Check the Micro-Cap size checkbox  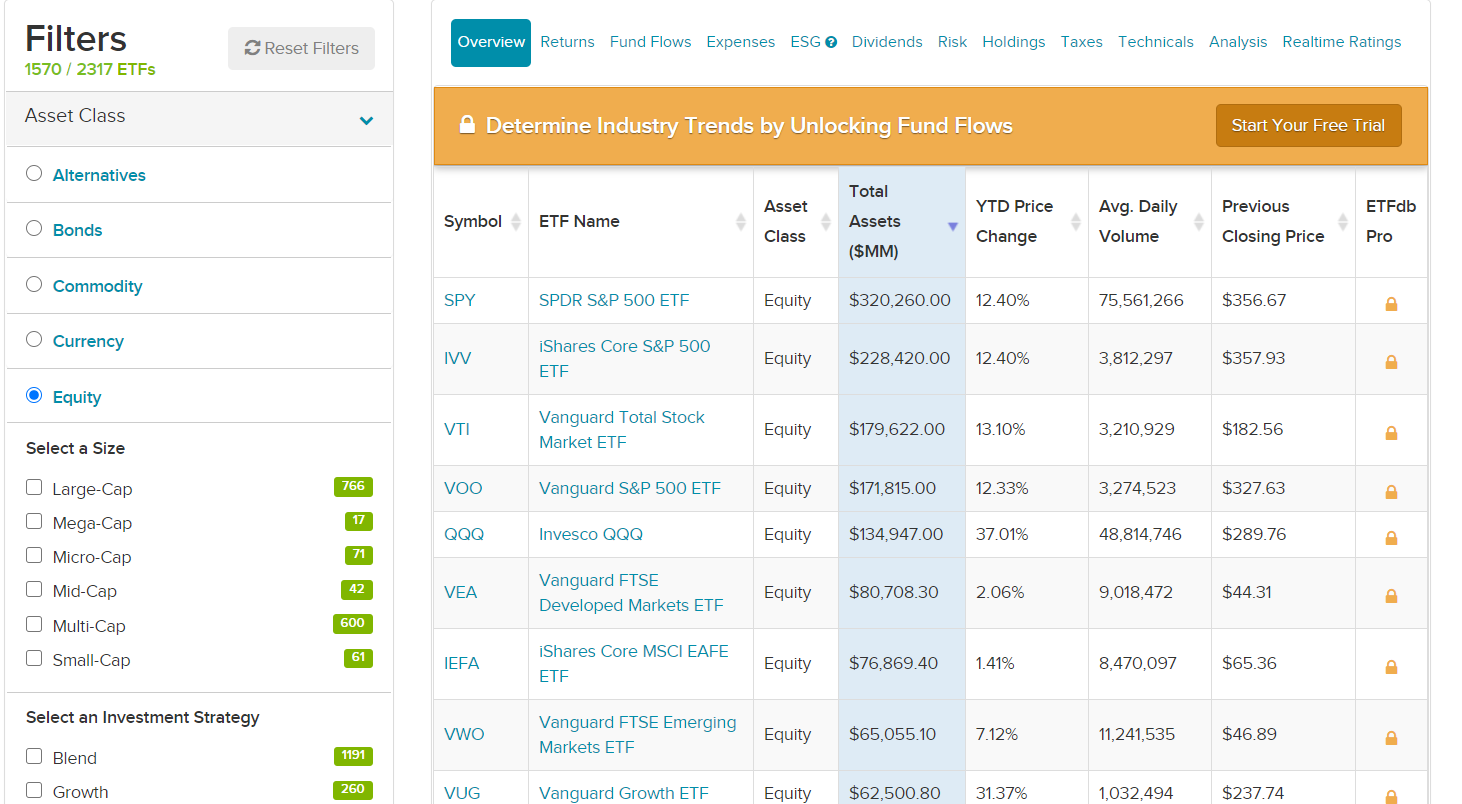34,555
